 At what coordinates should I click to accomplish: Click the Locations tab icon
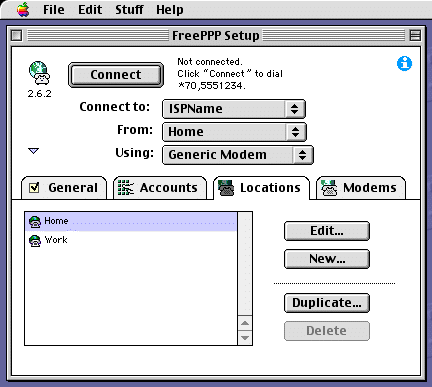click(226, 188)
